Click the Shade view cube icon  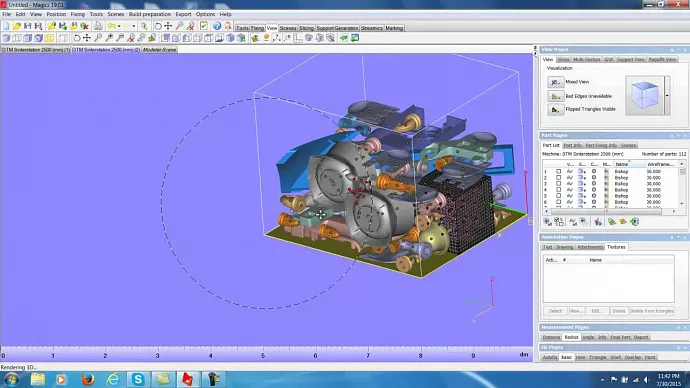coord(6,38)
